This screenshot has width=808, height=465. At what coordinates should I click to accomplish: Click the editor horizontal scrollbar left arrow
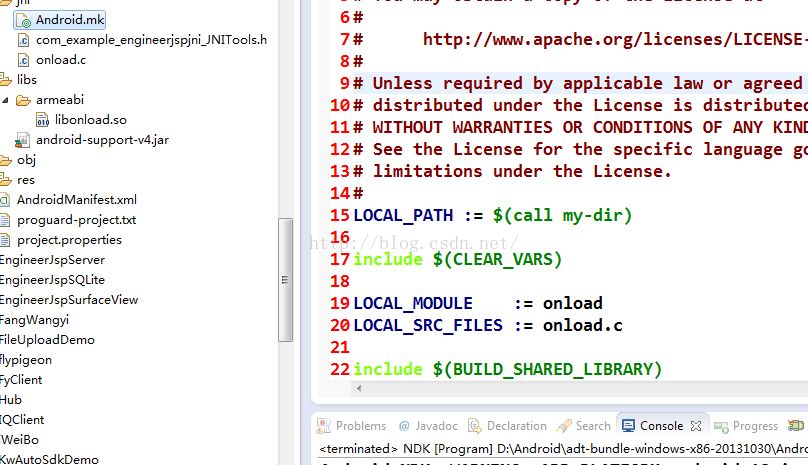[x=359, y=388]
